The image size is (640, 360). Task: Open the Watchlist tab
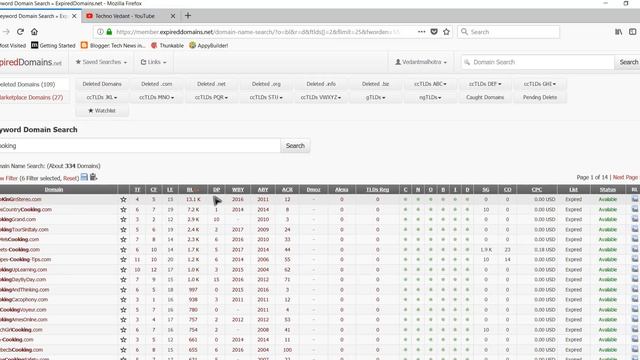click(x=102, y=111)
